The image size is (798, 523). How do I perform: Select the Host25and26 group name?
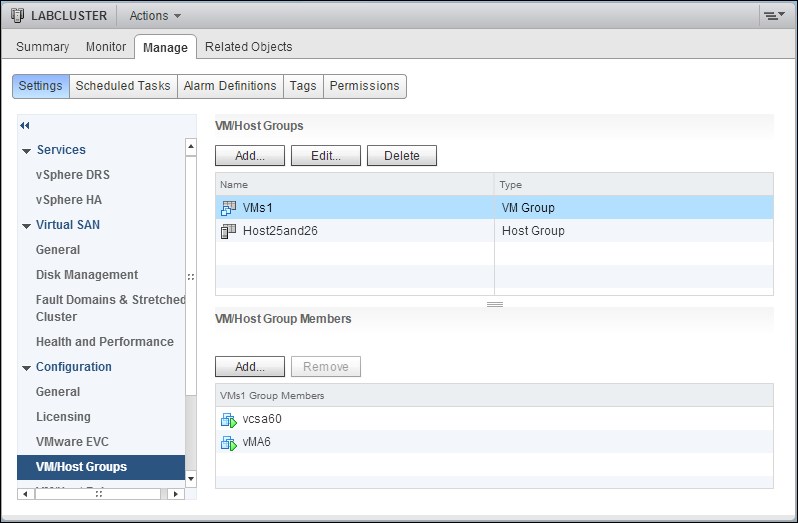[280, 230]
